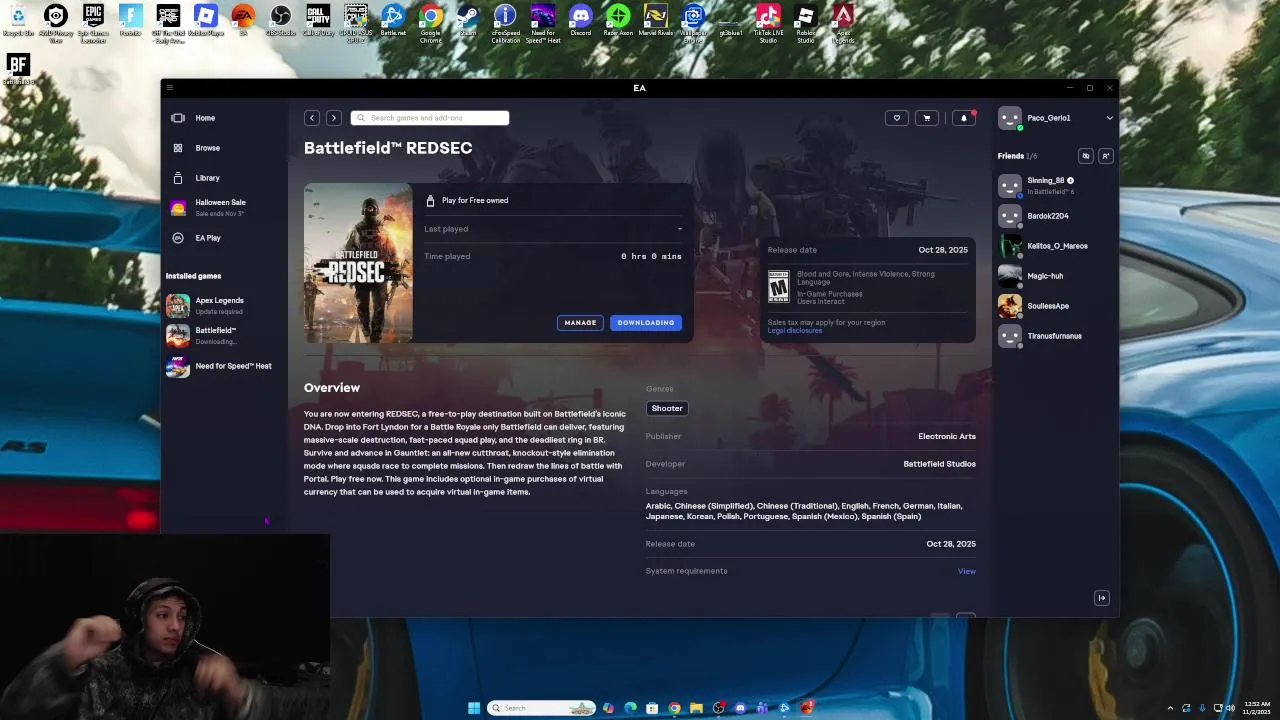The width and height of the screenshot is (1280, 720).
Task: Select Battlefield downloading entry in installed games
Action: (215, 335)
